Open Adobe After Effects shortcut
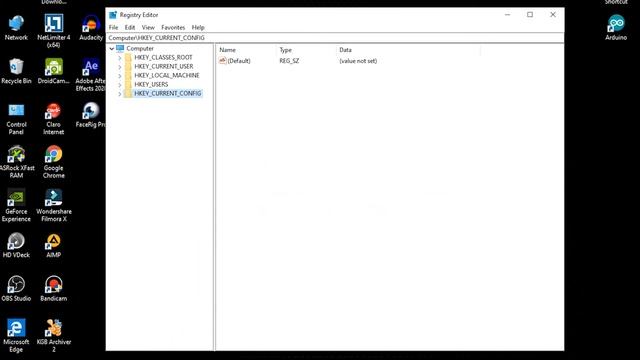Screen dimensions: 640x360 (x=90, y=75)
